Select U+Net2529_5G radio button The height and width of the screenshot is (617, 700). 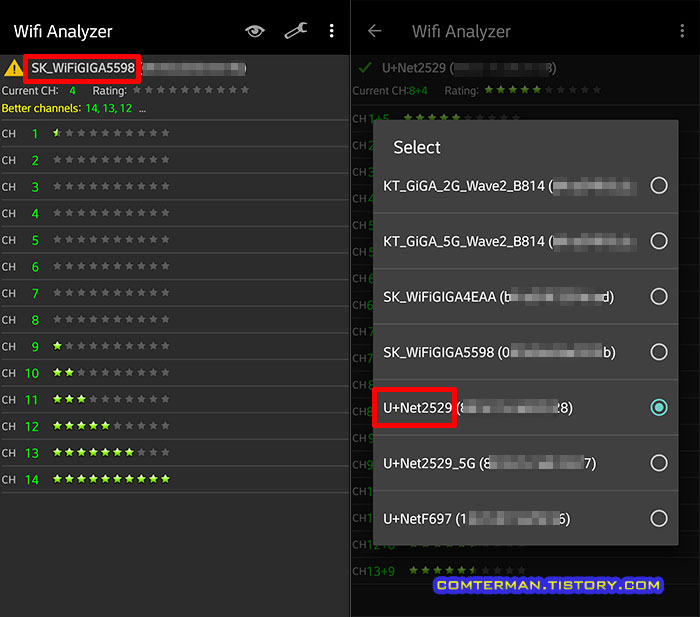click(x=658, y=463)
